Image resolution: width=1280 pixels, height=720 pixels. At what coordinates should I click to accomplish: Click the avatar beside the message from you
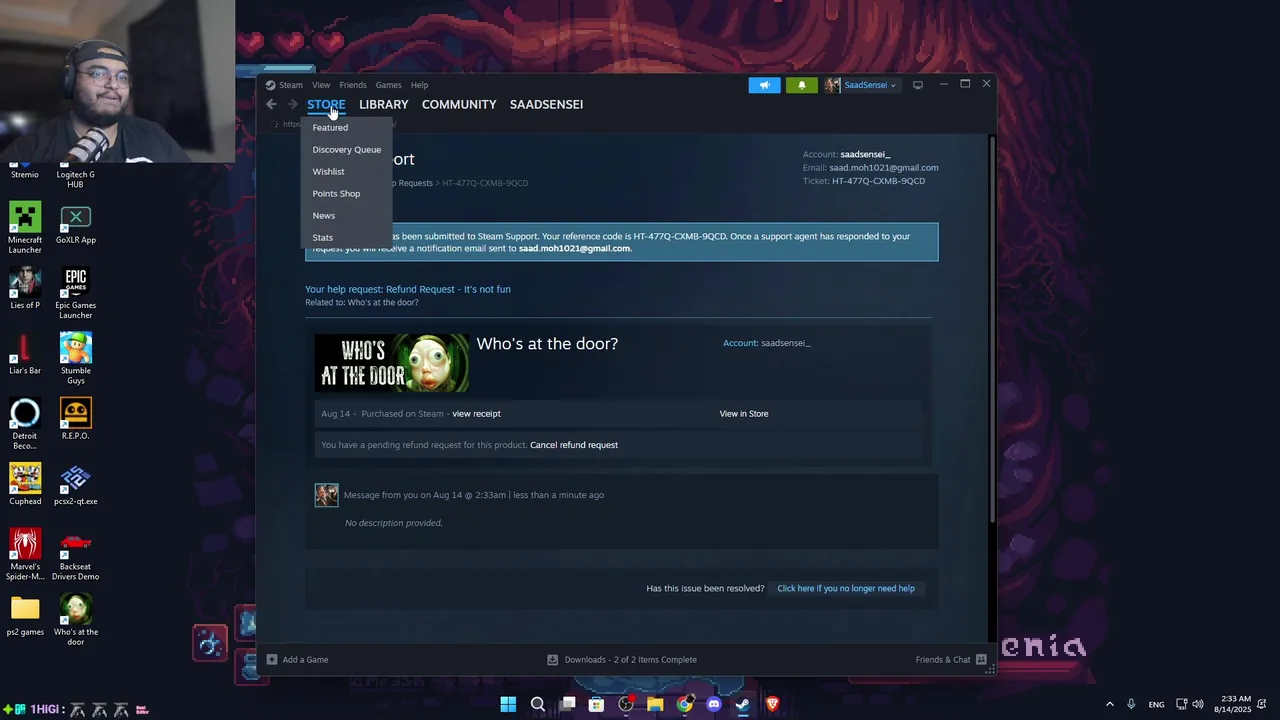(x=327, y=495)
